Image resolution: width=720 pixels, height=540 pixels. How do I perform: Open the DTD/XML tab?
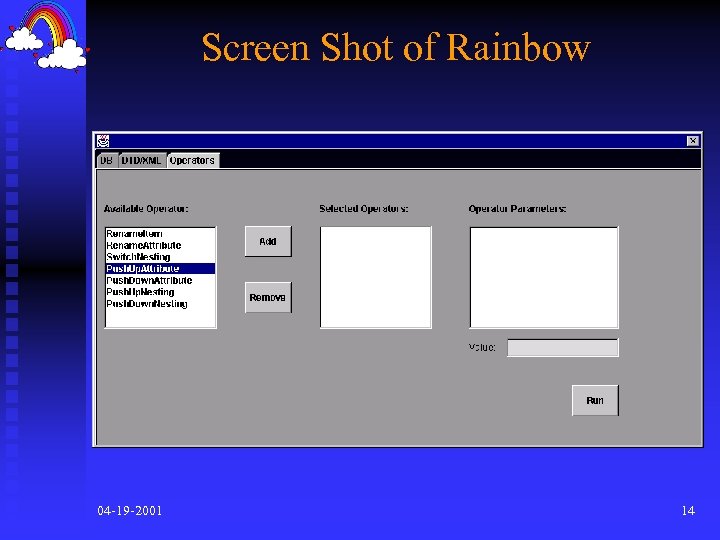(x=141, y=160)
